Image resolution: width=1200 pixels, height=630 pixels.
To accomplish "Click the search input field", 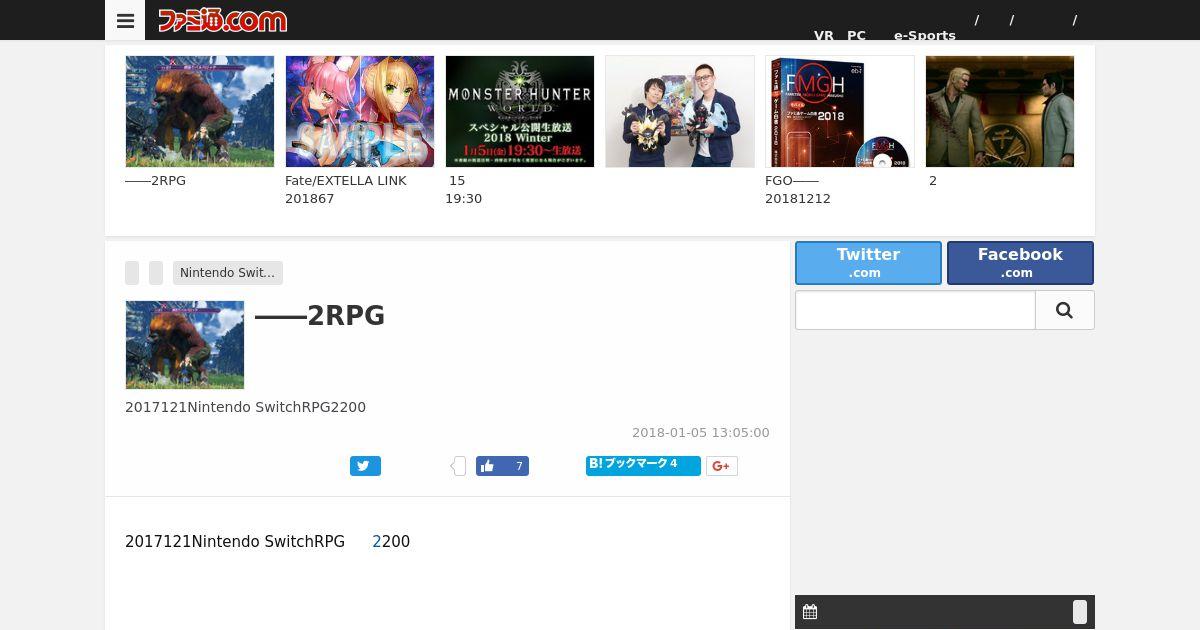I will 915,310.
